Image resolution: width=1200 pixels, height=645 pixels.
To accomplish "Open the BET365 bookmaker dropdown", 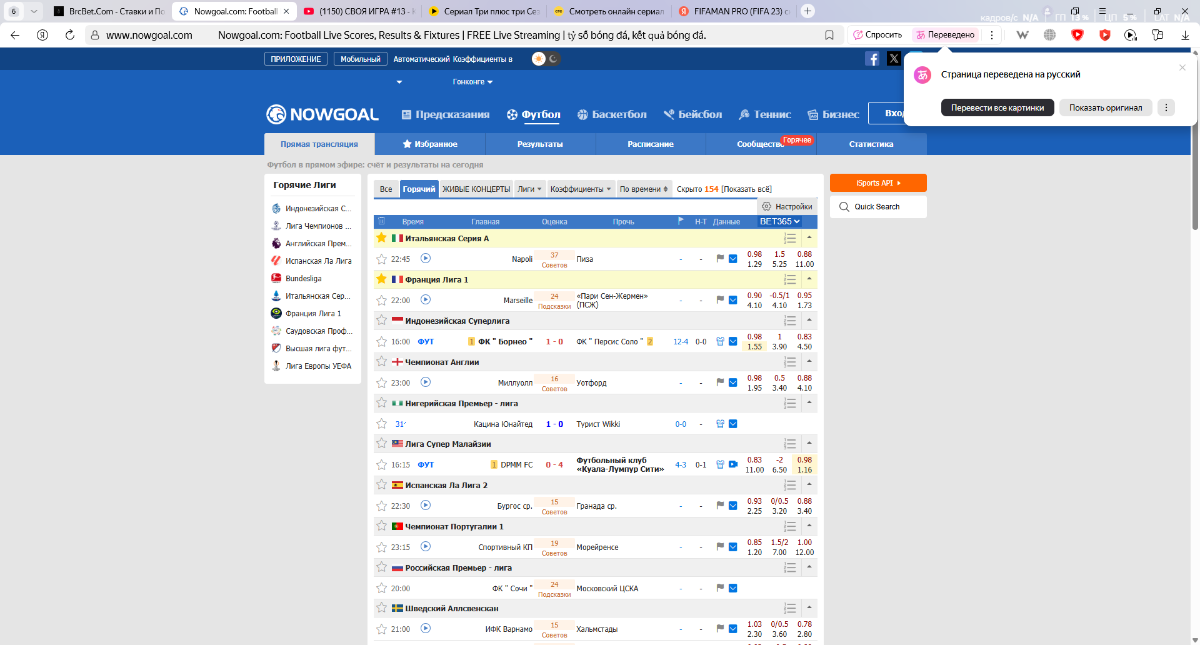I will 780,221.
